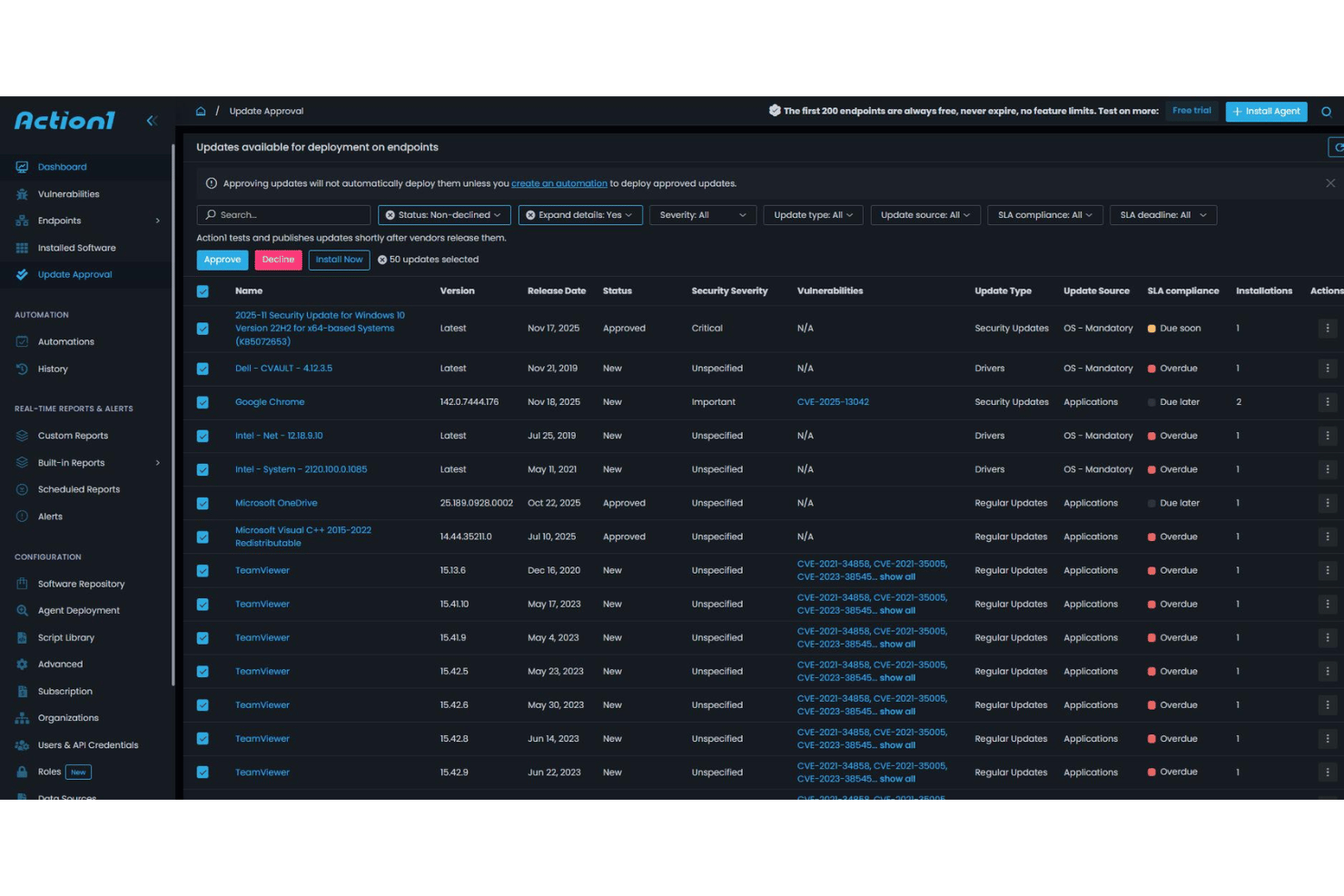The width and height of the screenshot is (1344, 896).
Task: Click the Approve button
Action: (222, 260)
